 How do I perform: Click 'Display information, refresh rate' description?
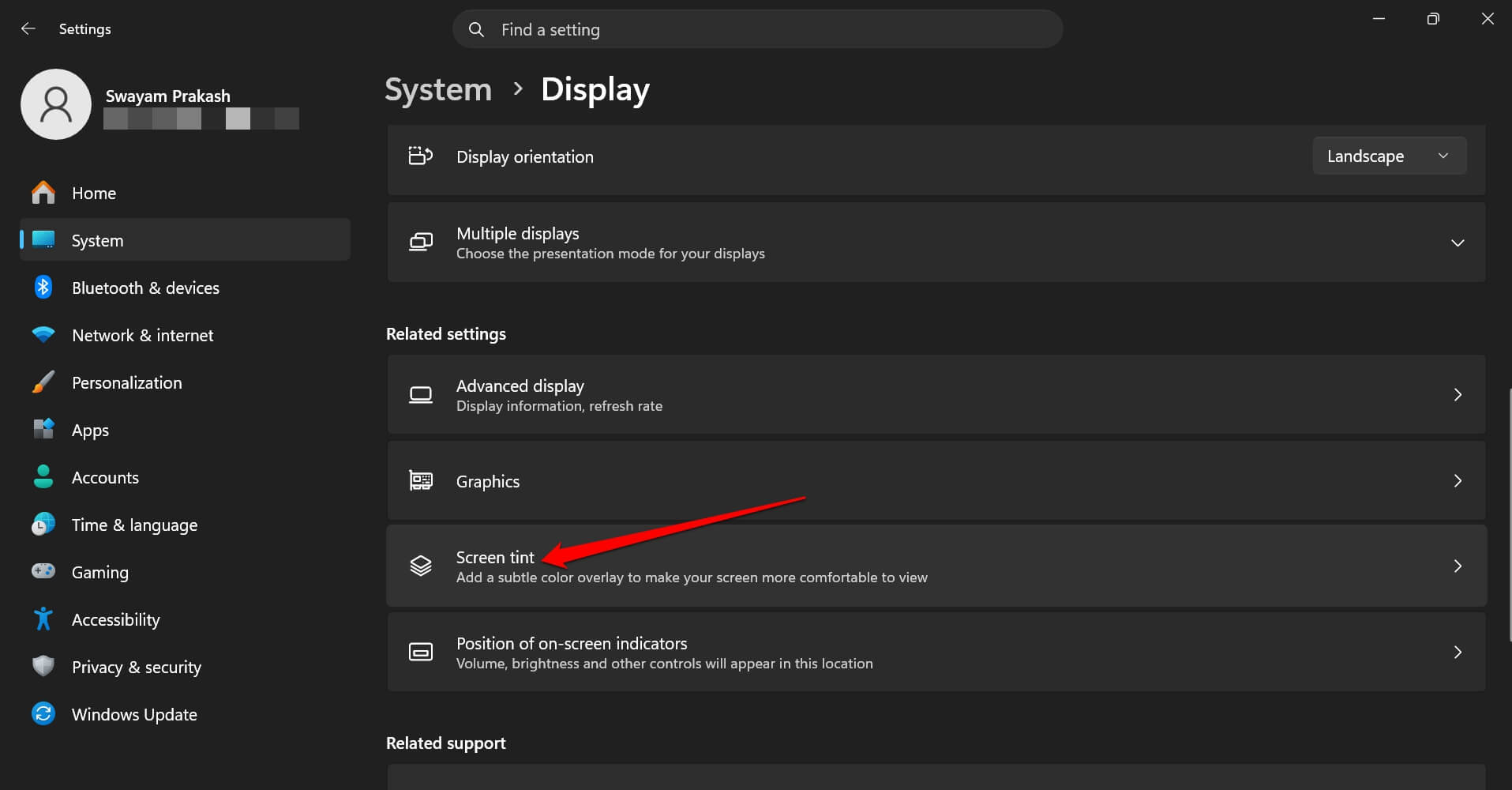[x=559, y=406]
